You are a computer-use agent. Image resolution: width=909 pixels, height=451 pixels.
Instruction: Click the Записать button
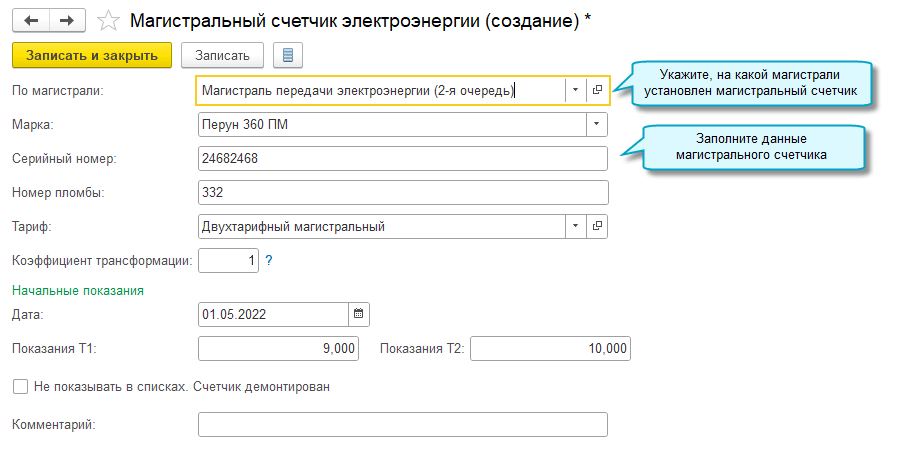coord(222,55)
